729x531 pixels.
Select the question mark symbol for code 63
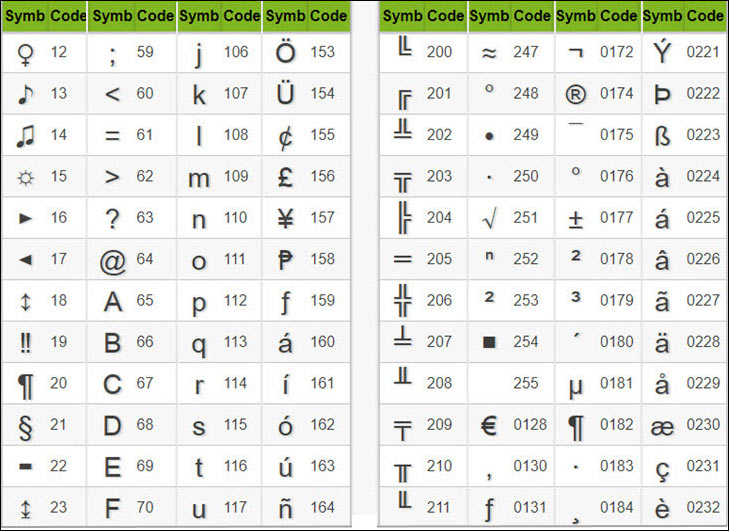point(112,219)
